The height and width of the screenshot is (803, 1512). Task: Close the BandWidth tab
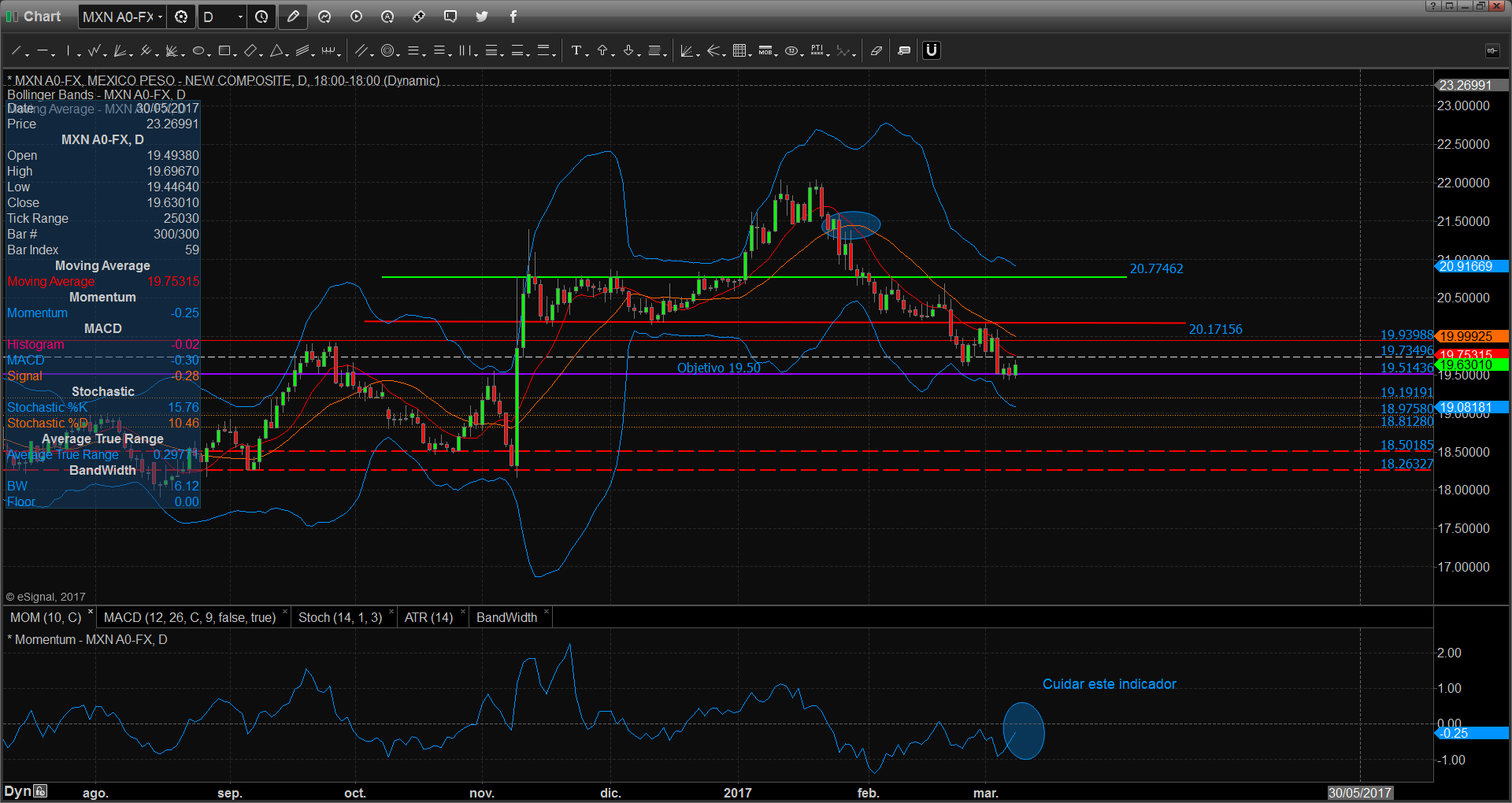[x=546, y=612]
